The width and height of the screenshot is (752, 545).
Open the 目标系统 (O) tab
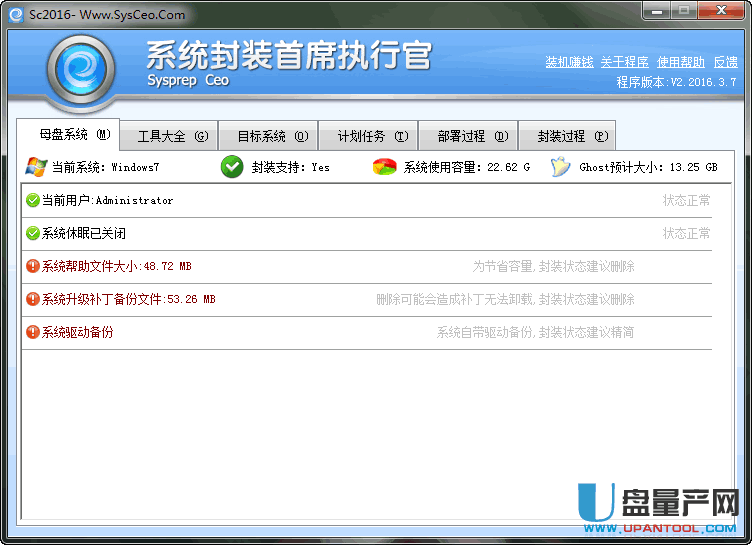tap(269, 136)
